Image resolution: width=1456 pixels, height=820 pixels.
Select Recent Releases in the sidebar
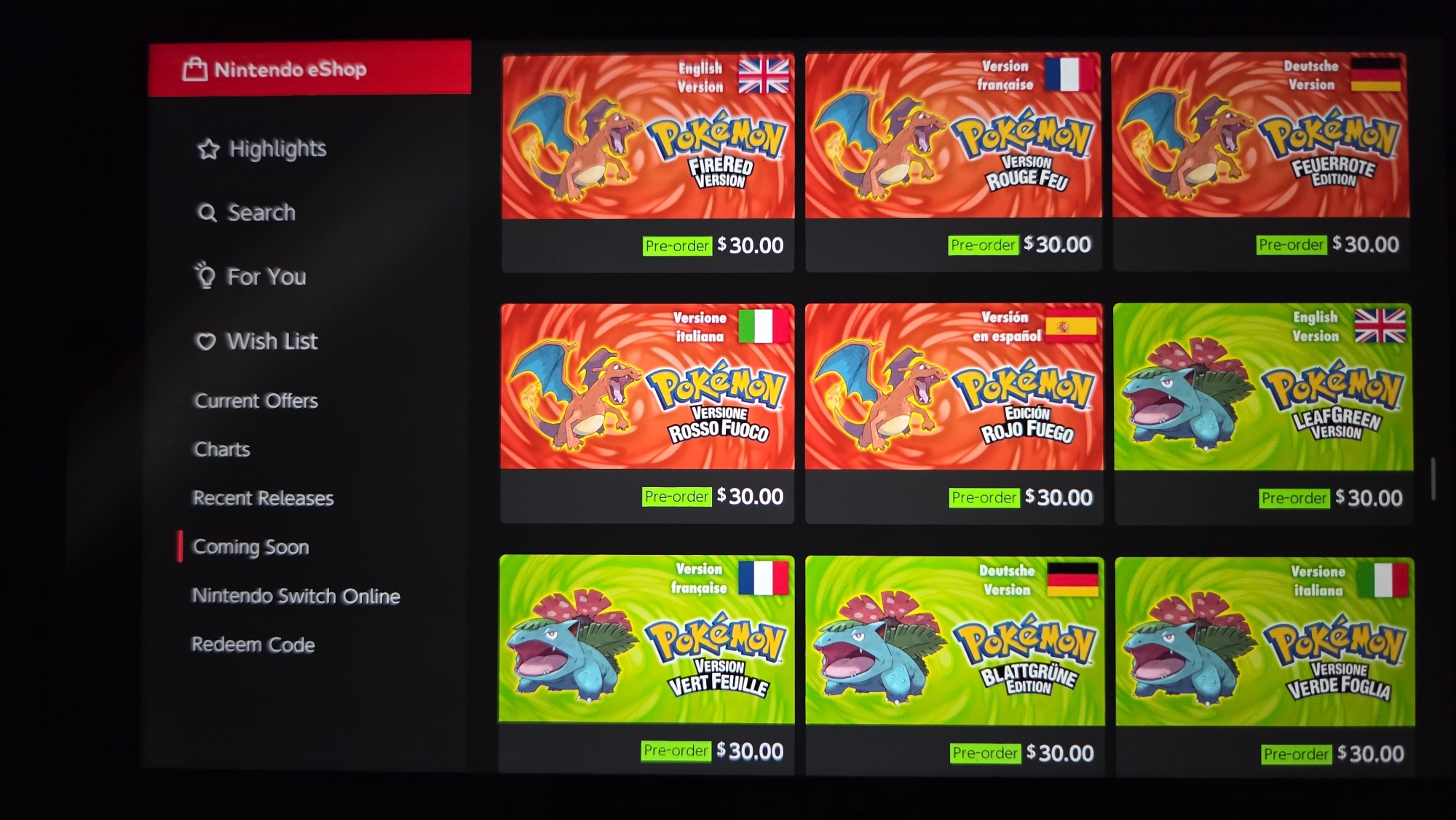[x=263, y=498]
